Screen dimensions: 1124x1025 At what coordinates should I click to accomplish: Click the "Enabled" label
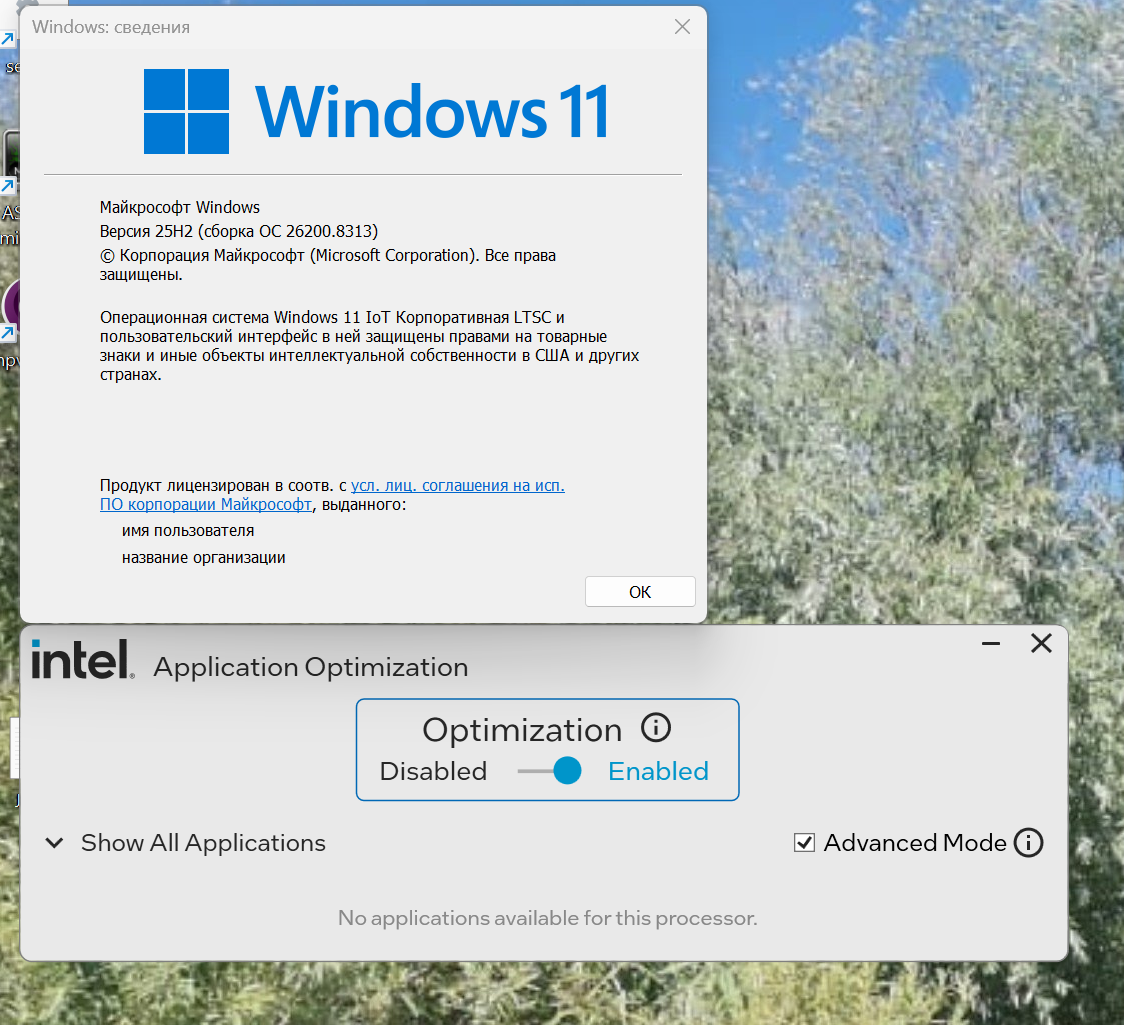(x=658, y=771)
